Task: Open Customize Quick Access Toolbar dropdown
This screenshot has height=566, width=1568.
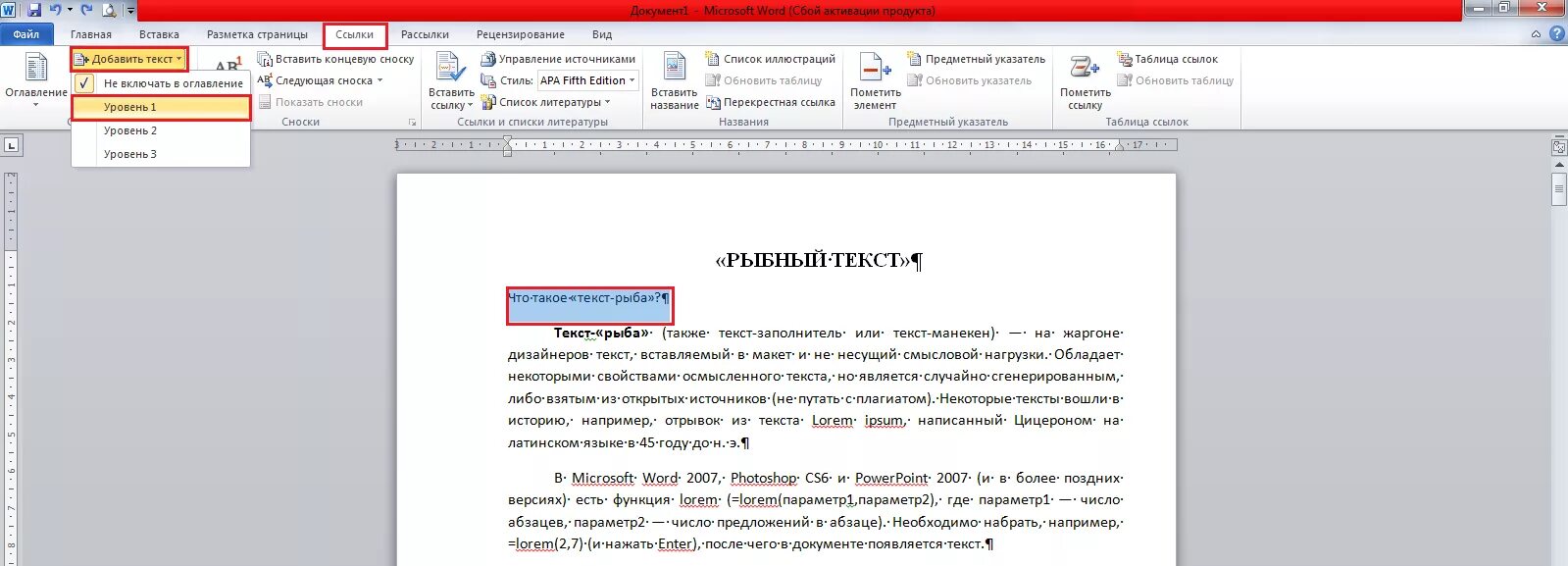Action: tap(130, 11)
